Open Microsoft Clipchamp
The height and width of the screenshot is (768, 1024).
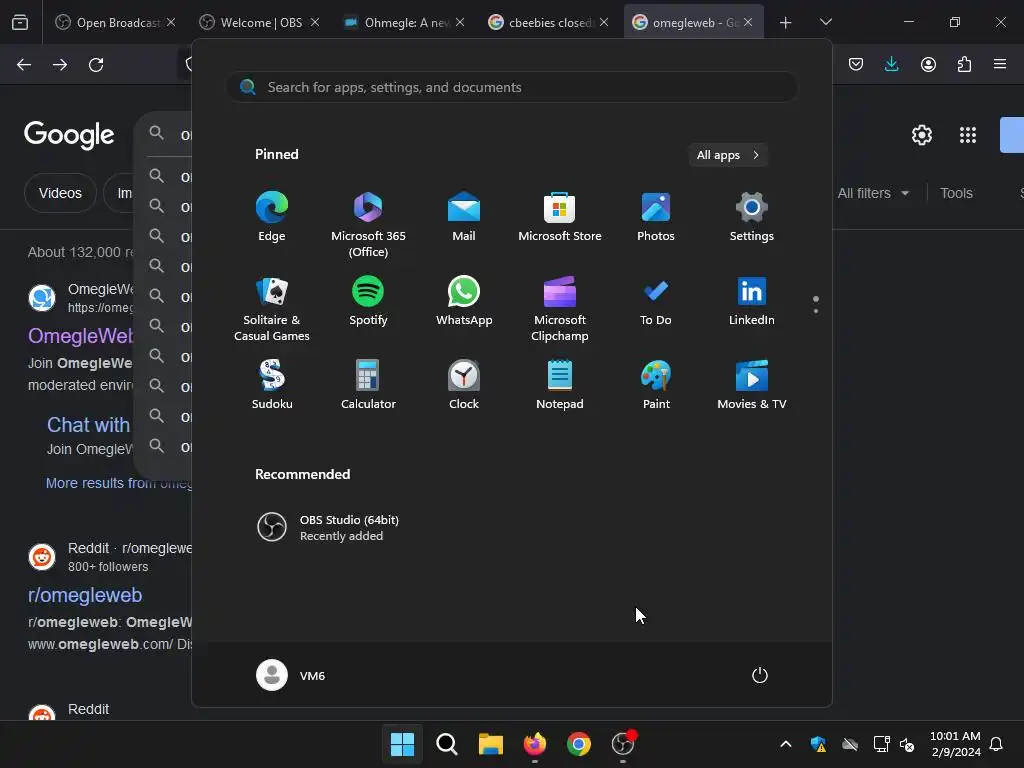tap(560, 308)
